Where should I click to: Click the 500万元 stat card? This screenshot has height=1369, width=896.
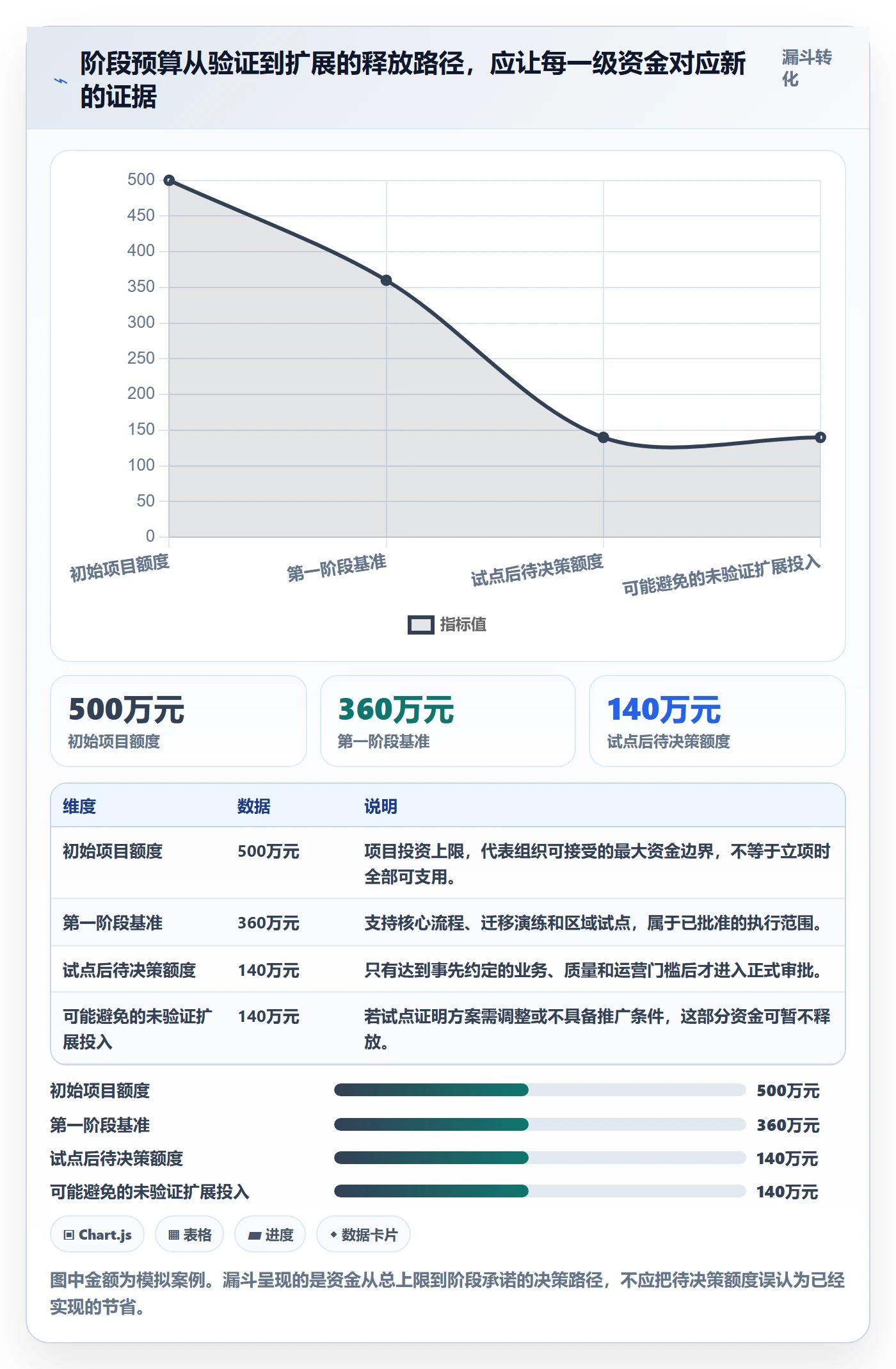pos(179,721)
